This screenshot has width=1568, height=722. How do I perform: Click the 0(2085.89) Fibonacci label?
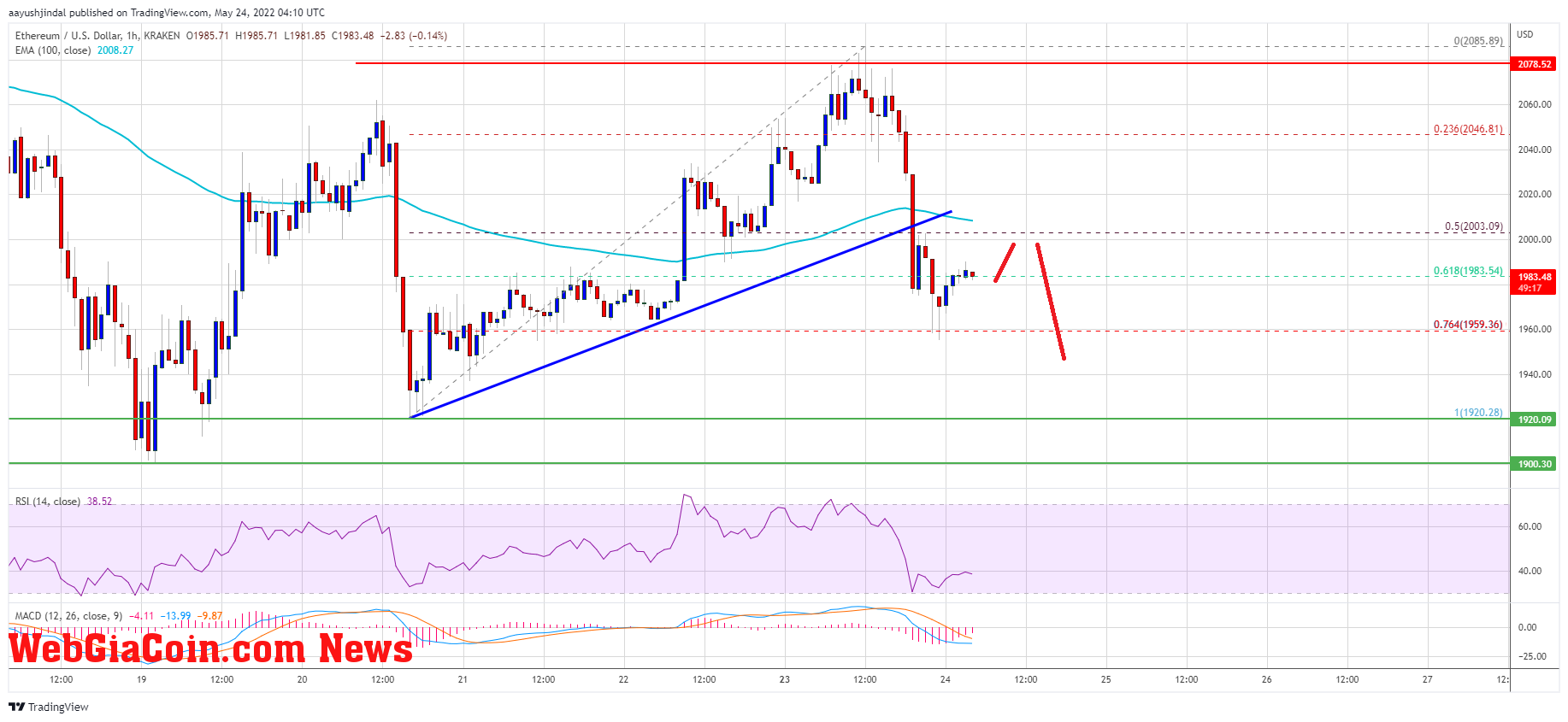(x=1478, y=41)
